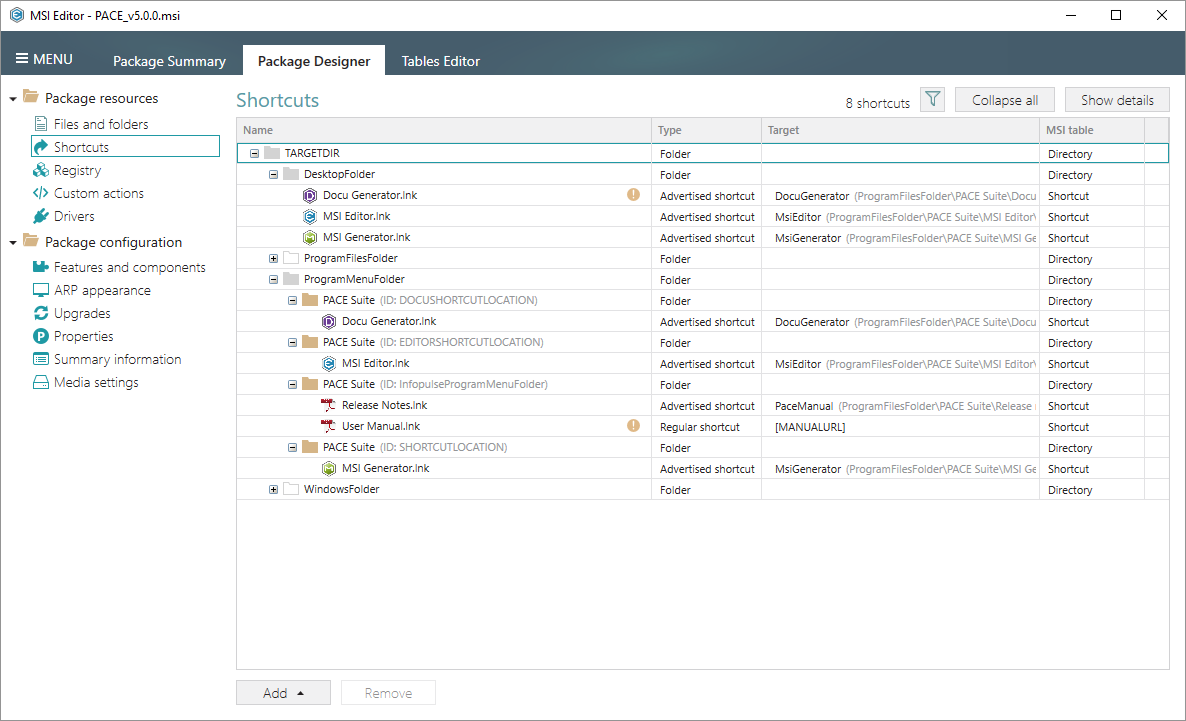Image resolution: width=1186 pixels, height=721 pixels.
Task: Click the DesktopFolder folder icon
Action: (x=291, y=174)
